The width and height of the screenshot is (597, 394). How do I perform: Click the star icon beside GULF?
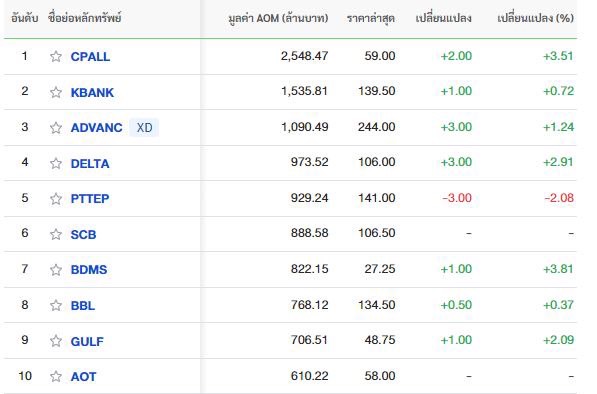coord(56,341)
